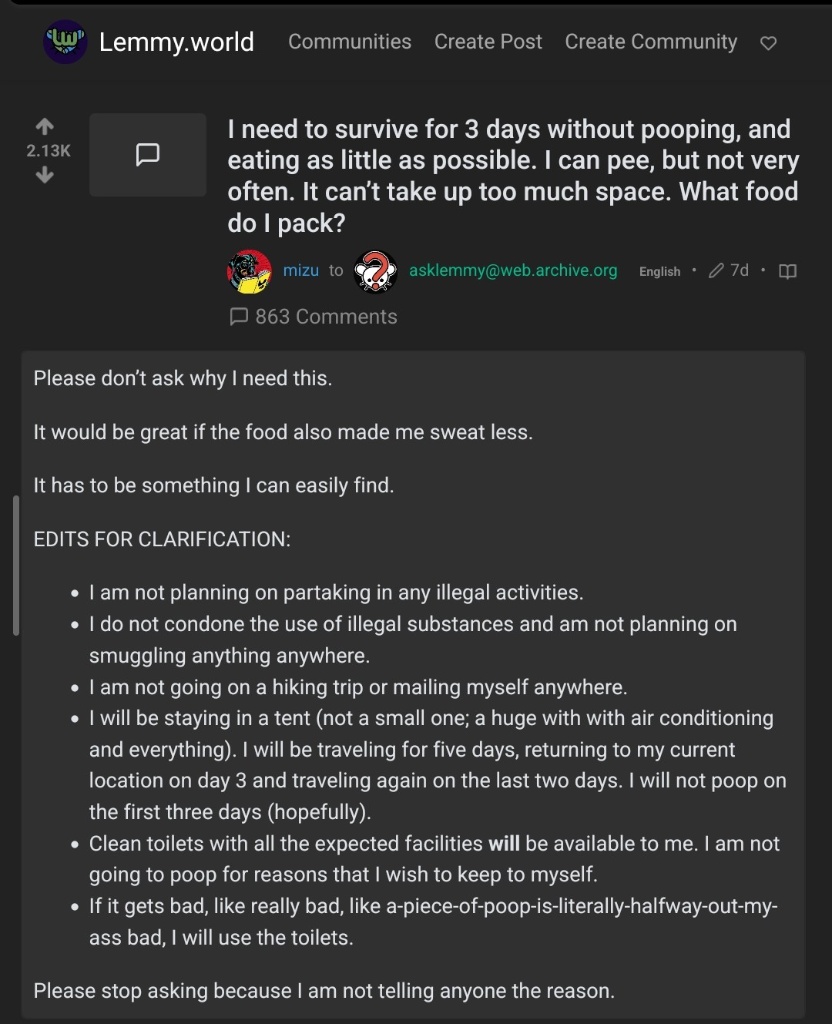The width and height of the screenshot is (832, 1024).
Task: Go to the Create Post page
Action: tap(488, 42)
